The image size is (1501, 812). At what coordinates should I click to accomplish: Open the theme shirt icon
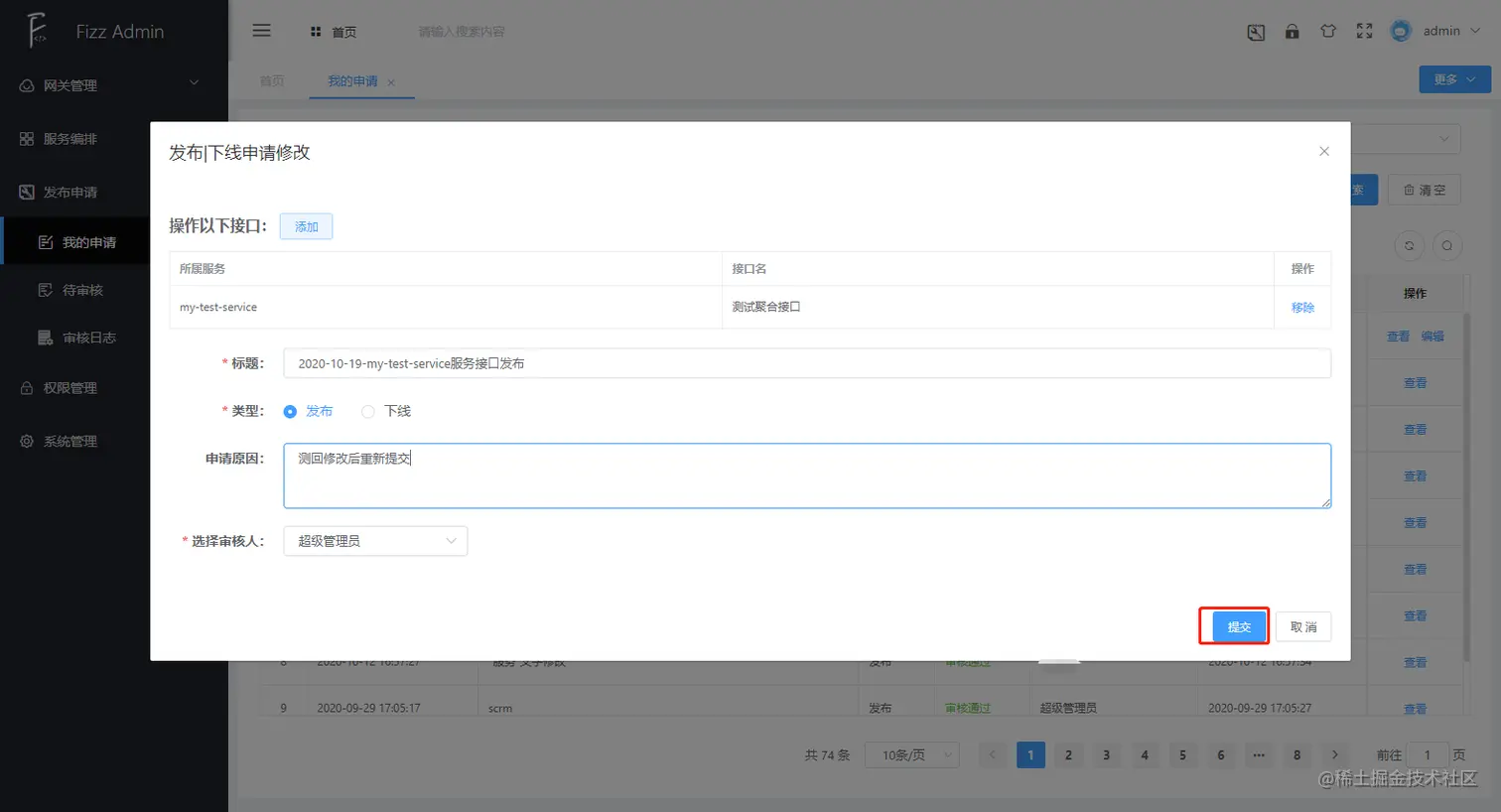tap(1328, 31)
